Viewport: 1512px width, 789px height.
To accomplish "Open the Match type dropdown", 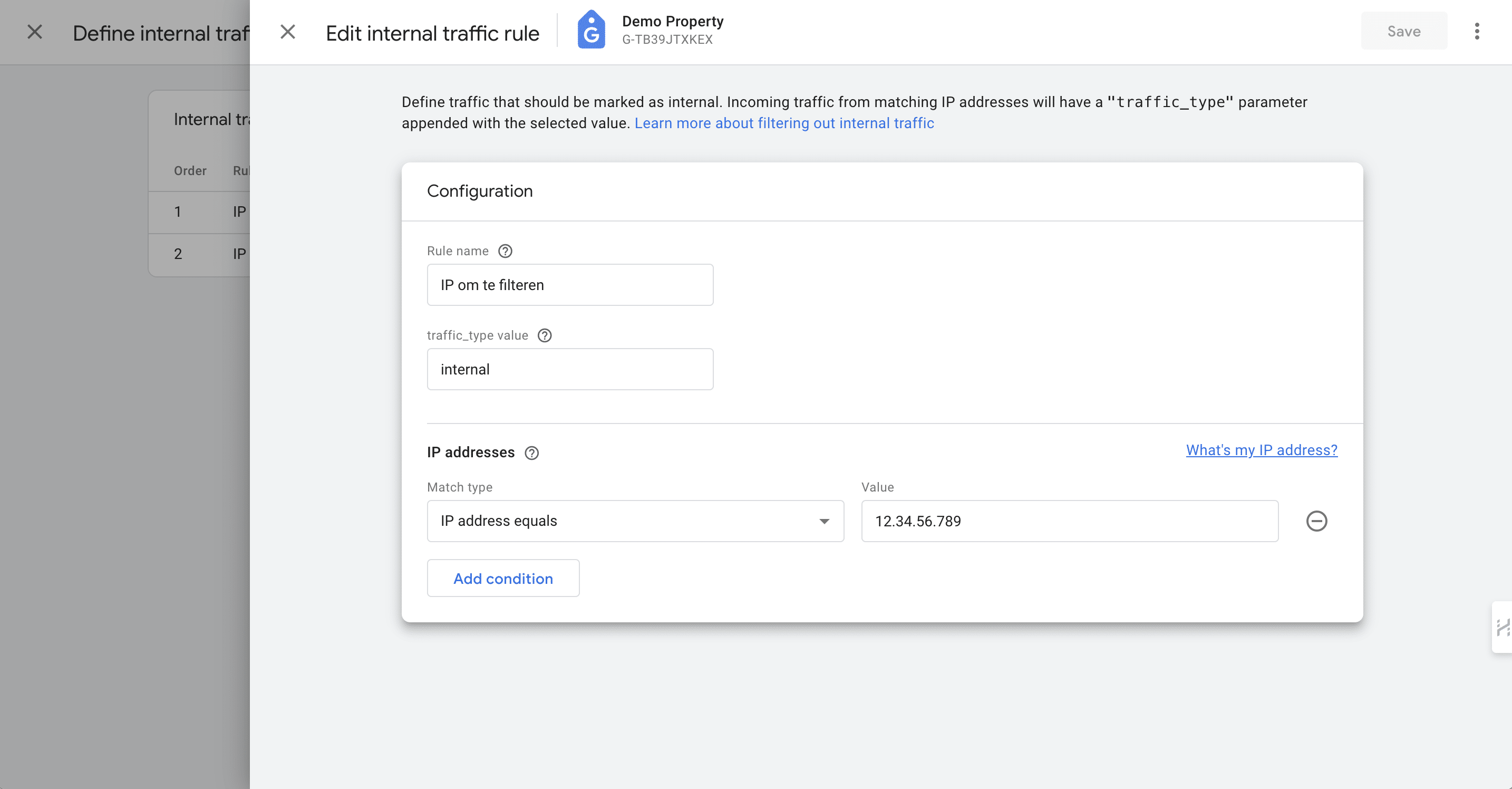I will coord(635,521).
